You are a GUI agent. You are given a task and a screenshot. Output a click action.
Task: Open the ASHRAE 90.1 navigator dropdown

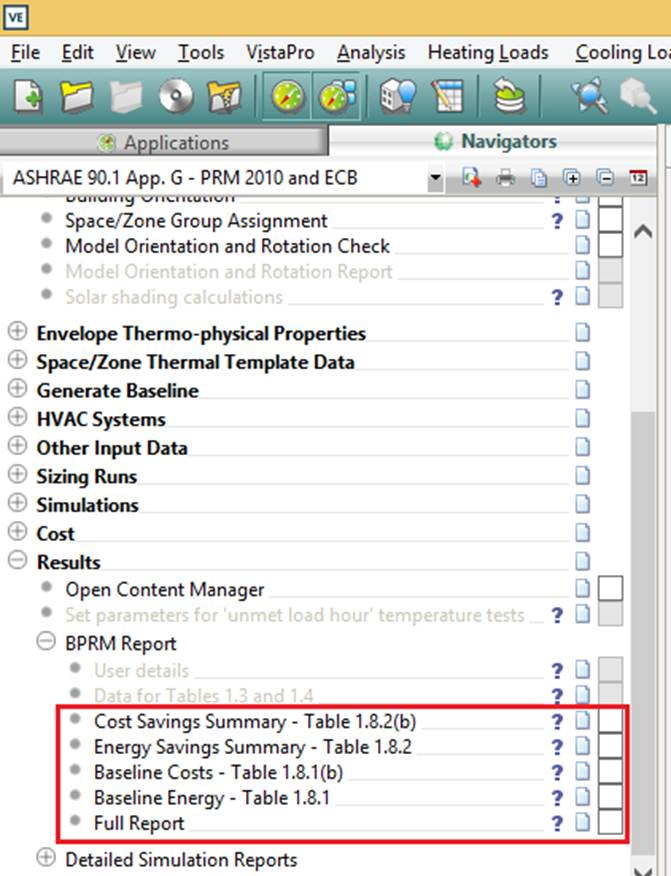click(x=435, y=179)
